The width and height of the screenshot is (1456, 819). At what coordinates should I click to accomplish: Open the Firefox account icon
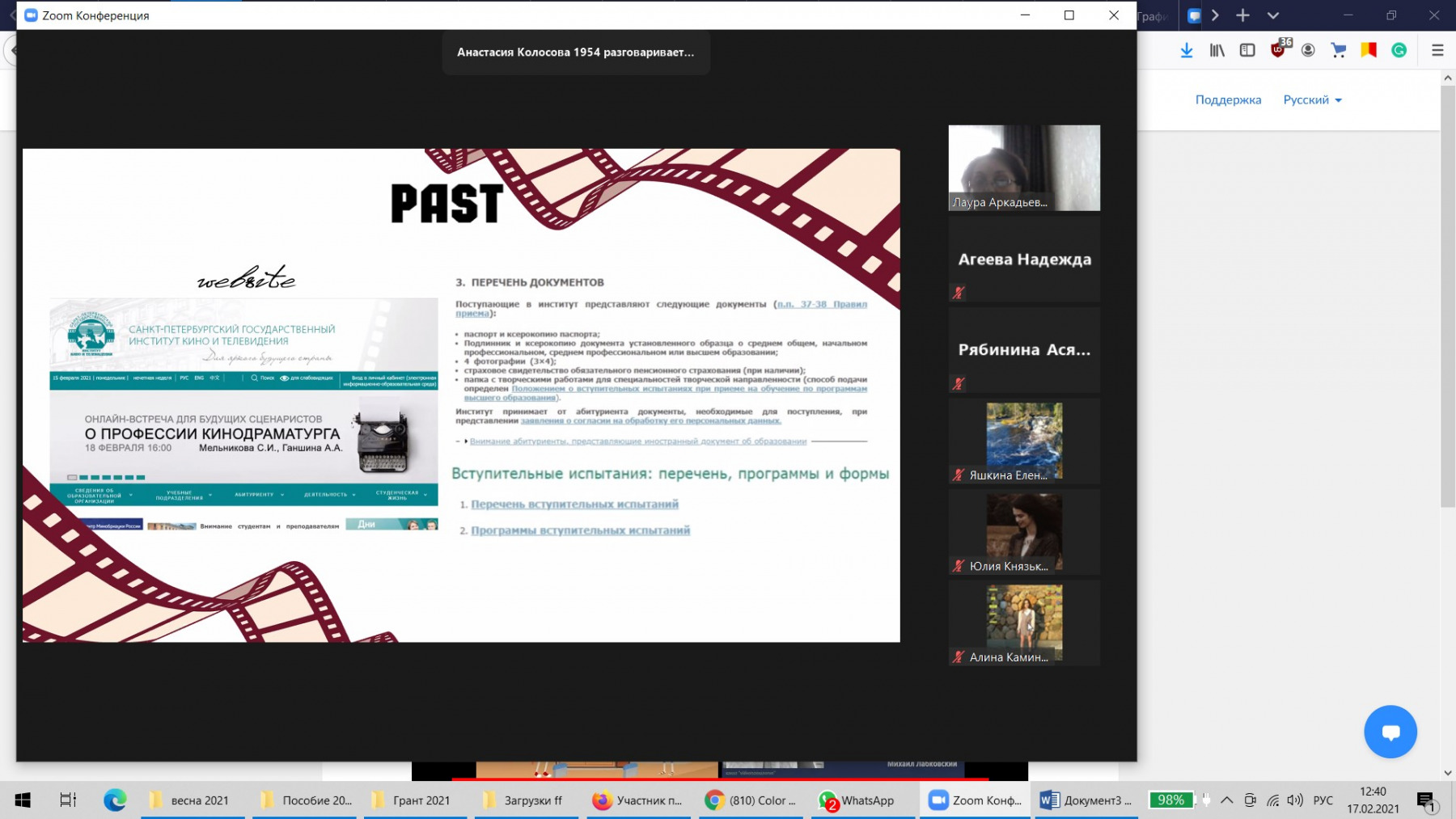1308,50
